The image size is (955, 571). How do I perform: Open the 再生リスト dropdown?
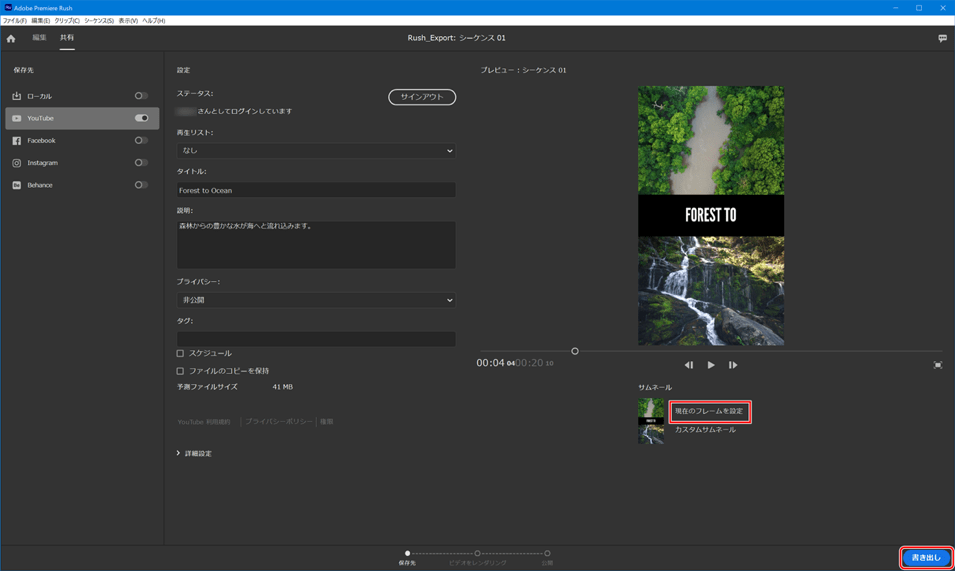316,151
